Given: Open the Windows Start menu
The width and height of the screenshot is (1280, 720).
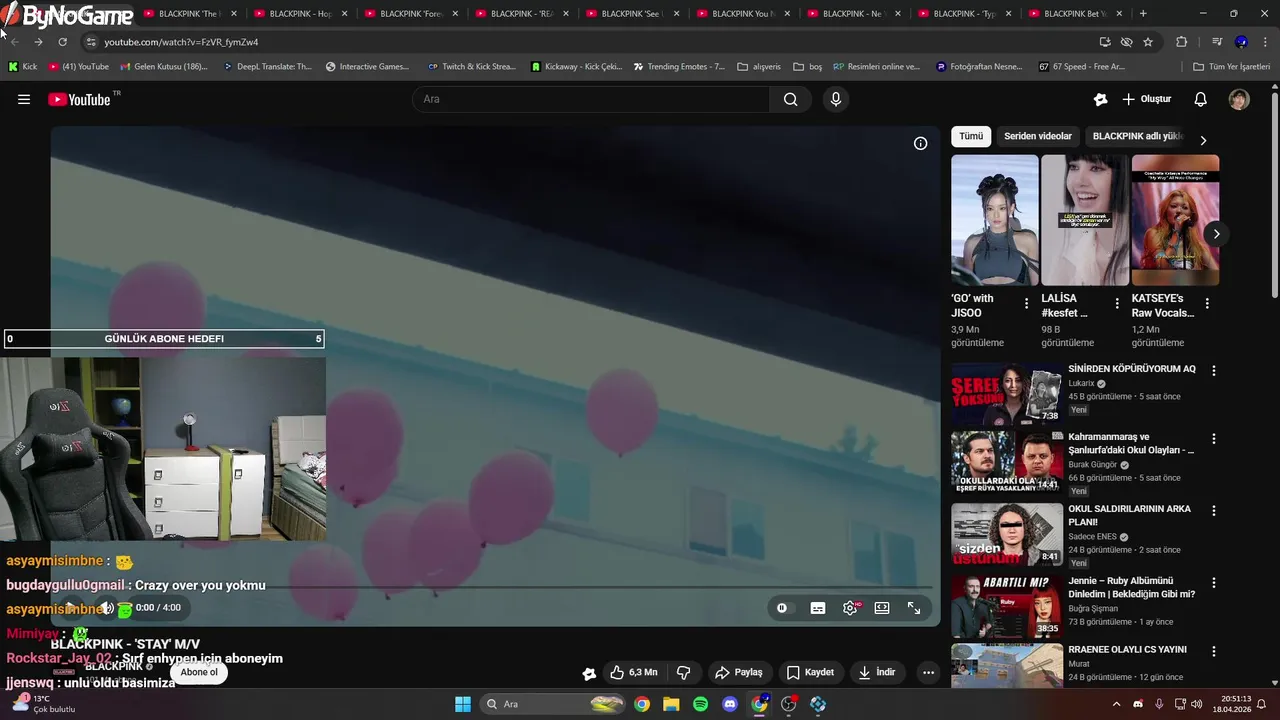Looking at the screenshot, I should point(463,704).
